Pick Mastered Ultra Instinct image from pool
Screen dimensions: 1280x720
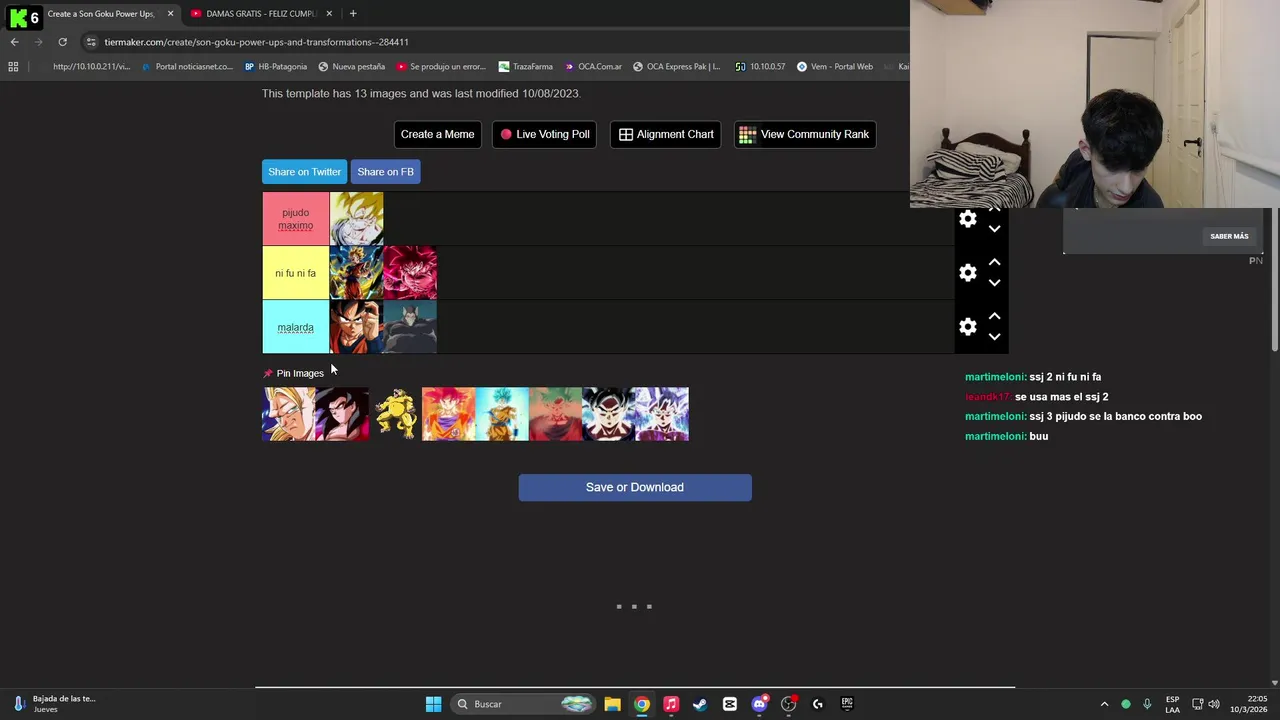[662, 414]
